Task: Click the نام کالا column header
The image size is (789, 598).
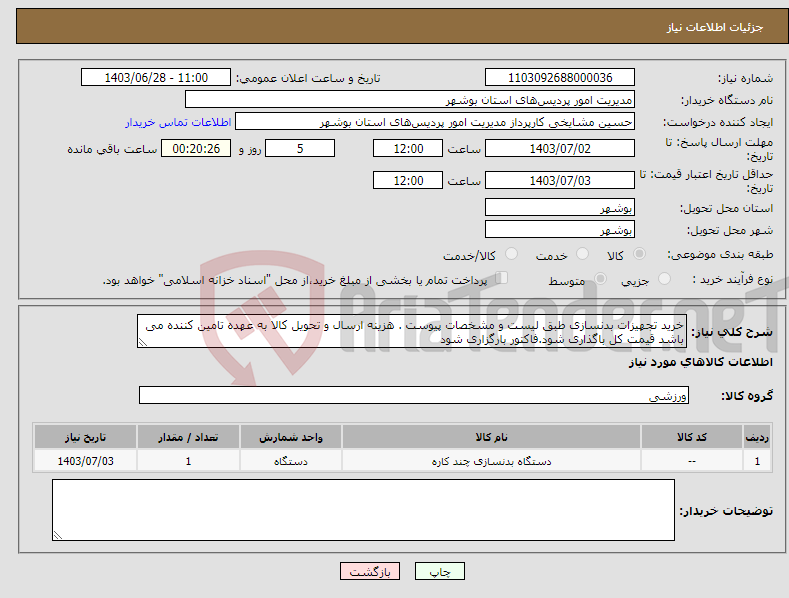Action: (x=492, y=437)
